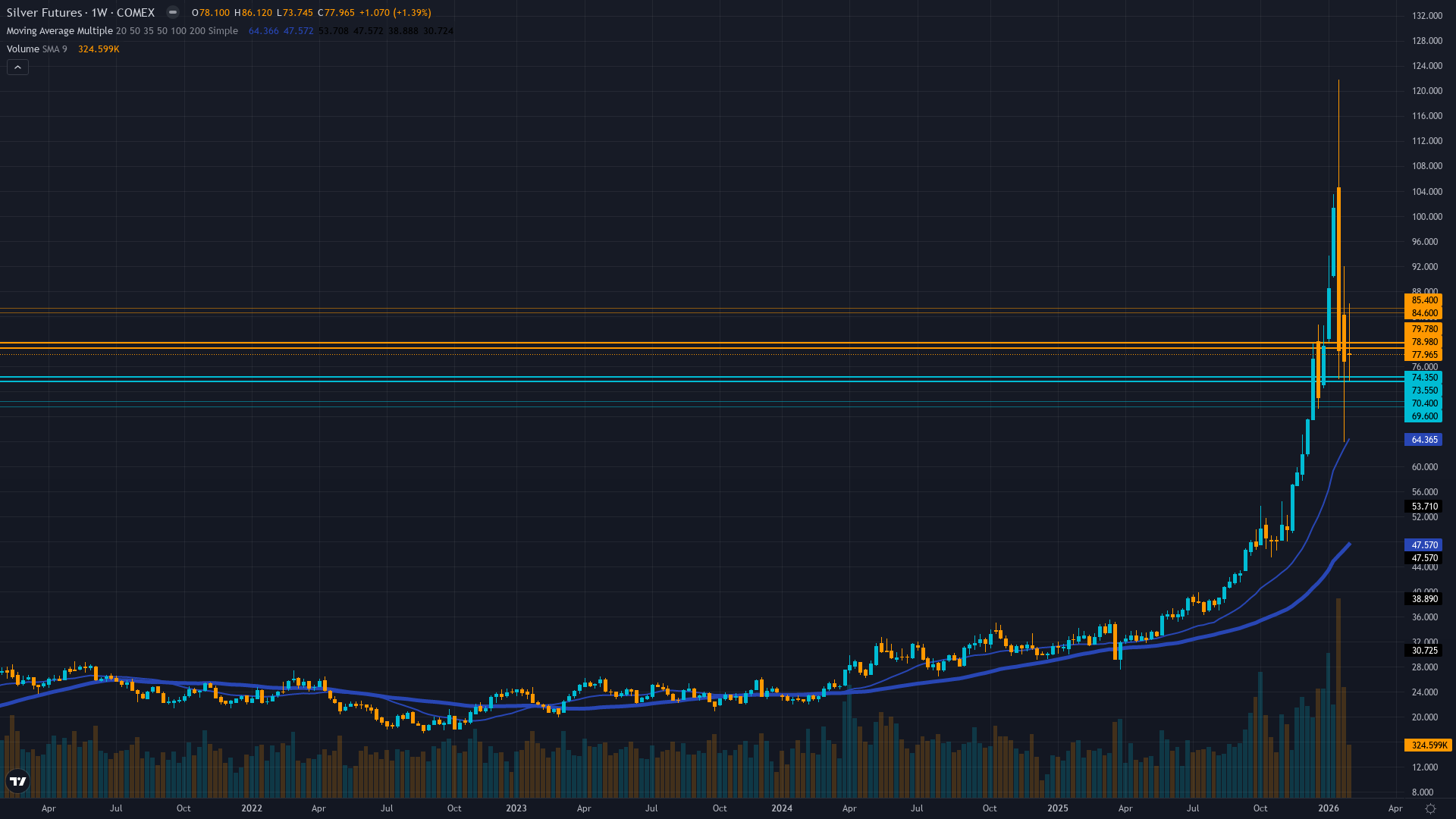Image resolution: width=1456 pixels, height=819 pixels.
Task: Click the 2026 label on the time axis
Action: tap(1330, 808)
